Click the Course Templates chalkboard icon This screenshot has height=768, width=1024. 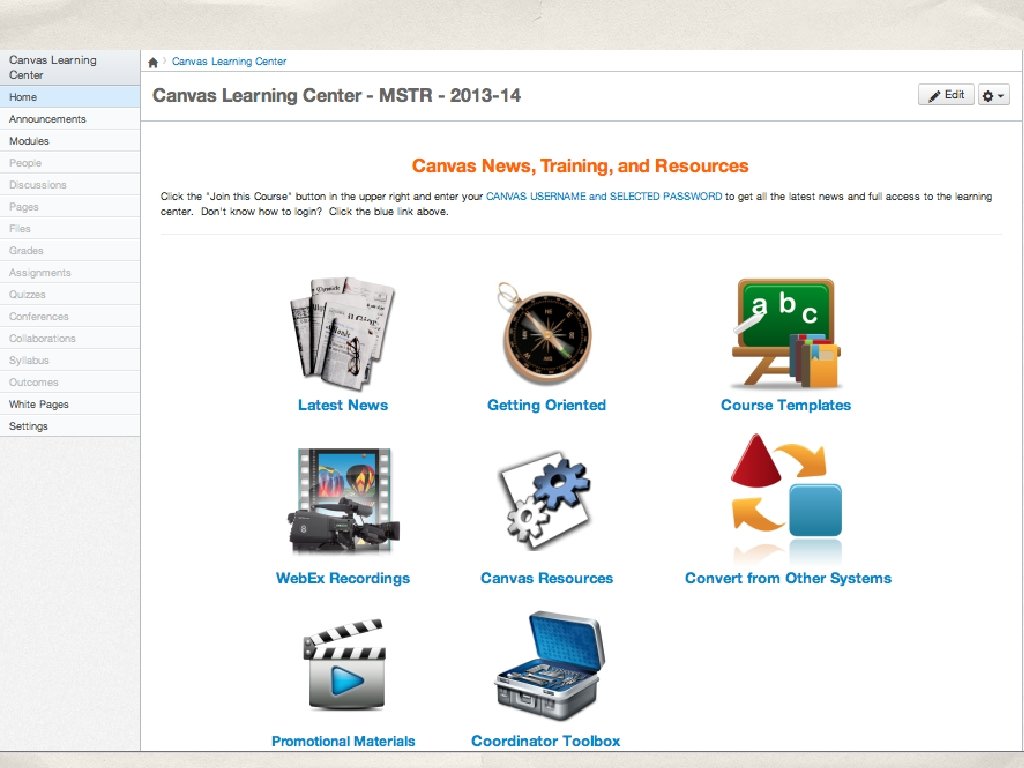point(786,333)
